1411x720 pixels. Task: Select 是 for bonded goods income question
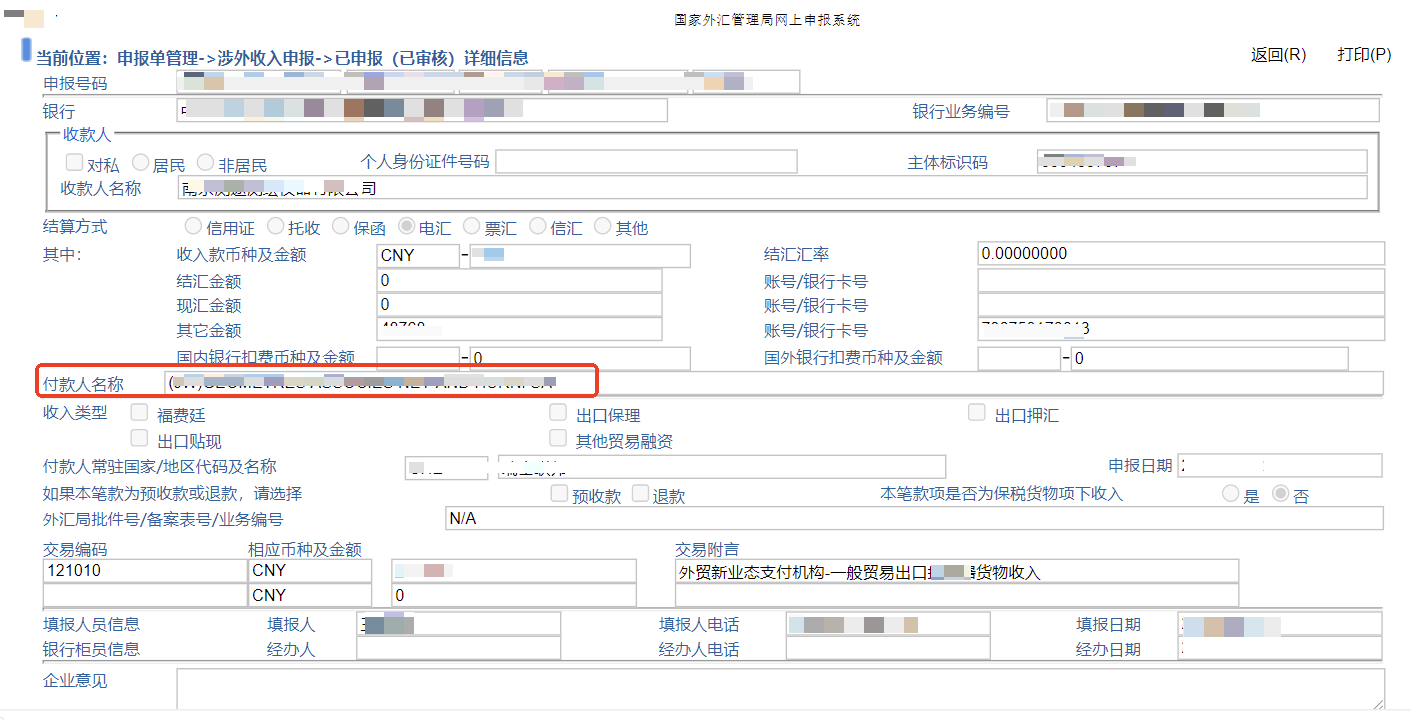pyautogui.click(x=1229, y=492)
